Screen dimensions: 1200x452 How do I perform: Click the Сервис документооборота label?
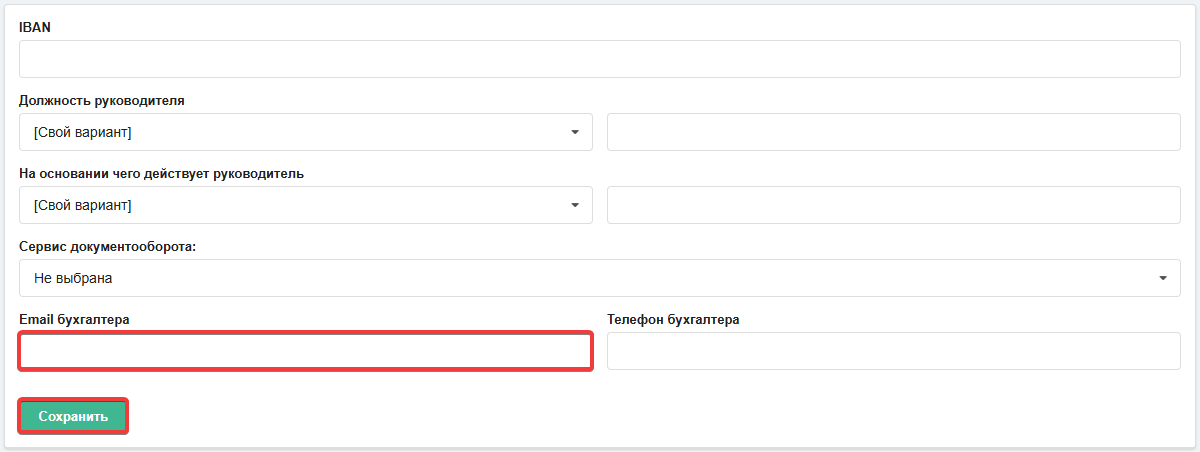(x=108, y=246)
